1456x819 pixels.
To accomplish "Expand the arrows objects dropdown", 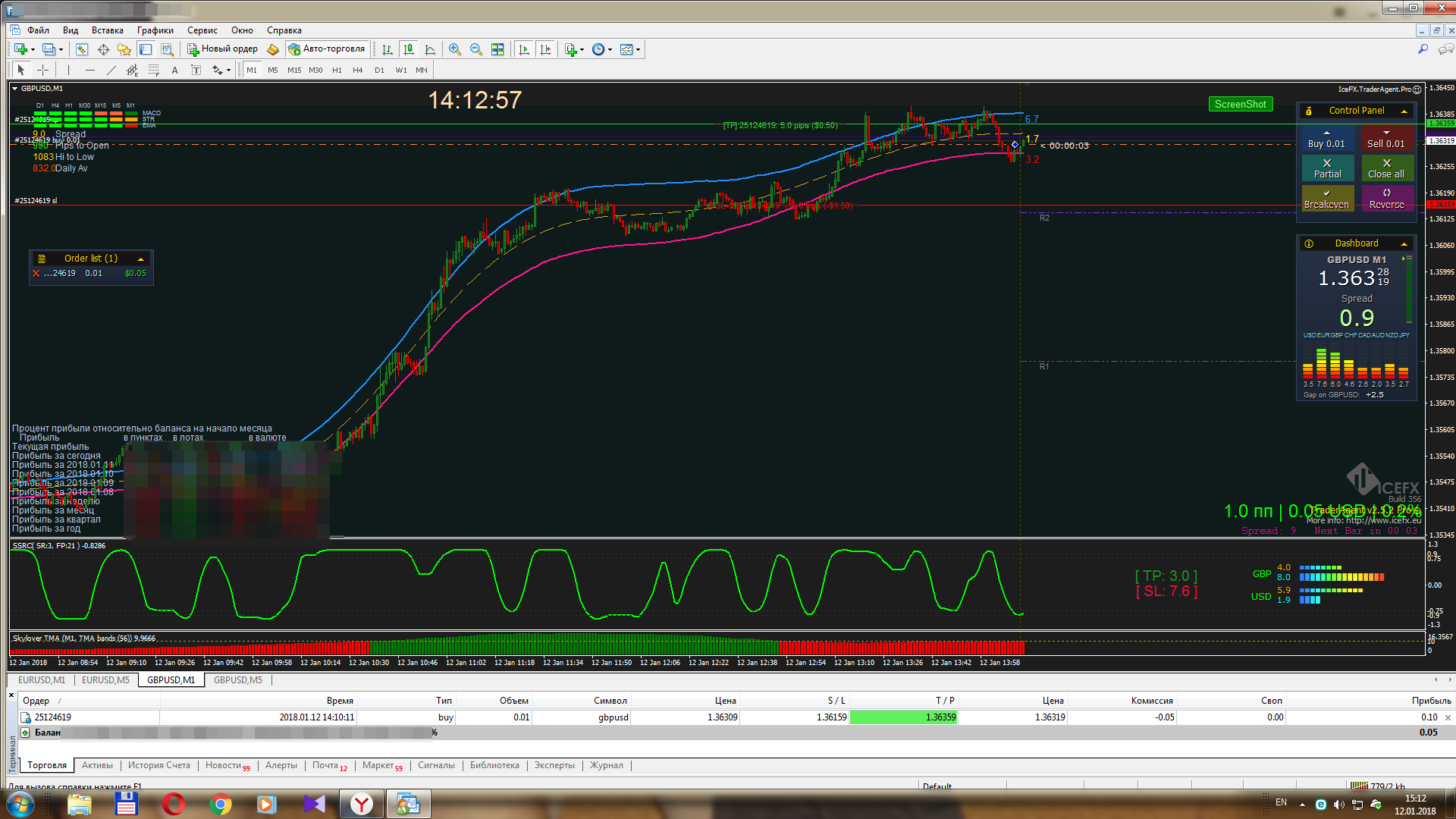I will pyautogui.click(x=228, y=71).
